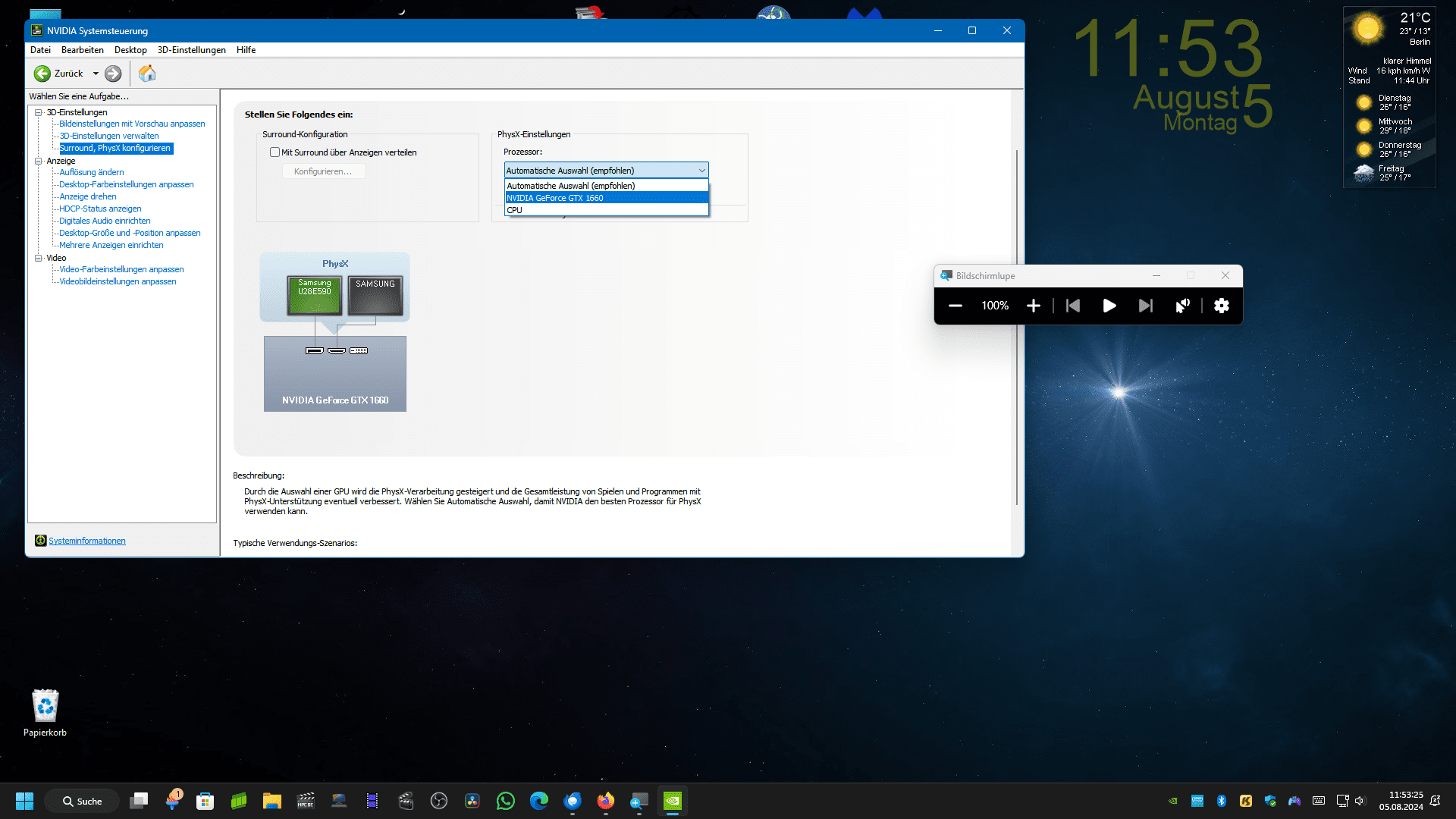Open the Hilfe menu
This screenshot has width=1456, height=819.
tap(246, 50)
